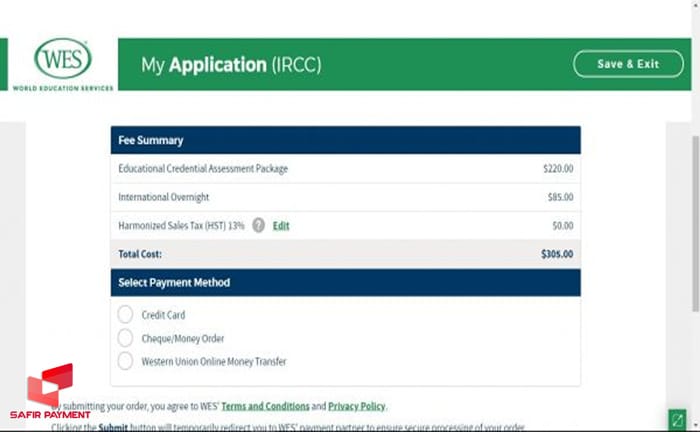This screenshot has height=432, width=700.
Task: Pick Western Union Online Money Transfer
Action: click(125, 361)
